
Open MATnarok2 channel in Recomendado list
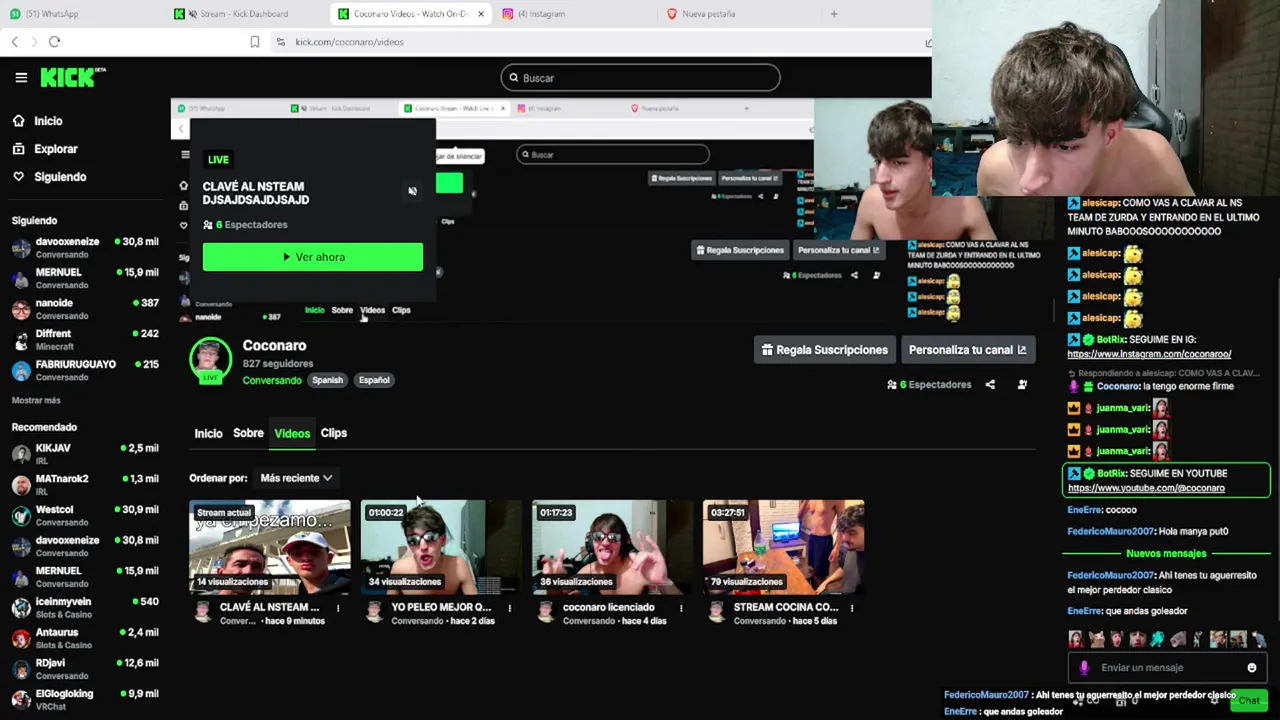pos(85,485)
